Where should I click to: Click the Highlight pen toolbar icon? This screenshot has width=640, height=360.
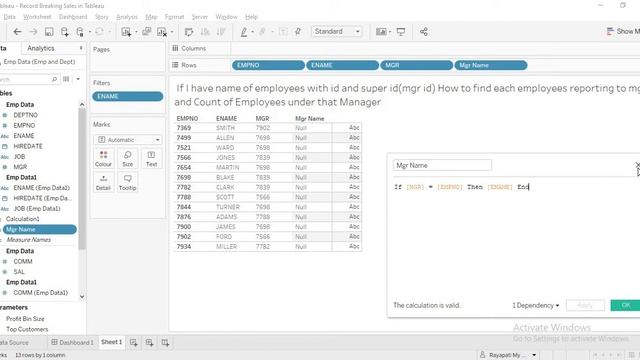tap(244, 32)
